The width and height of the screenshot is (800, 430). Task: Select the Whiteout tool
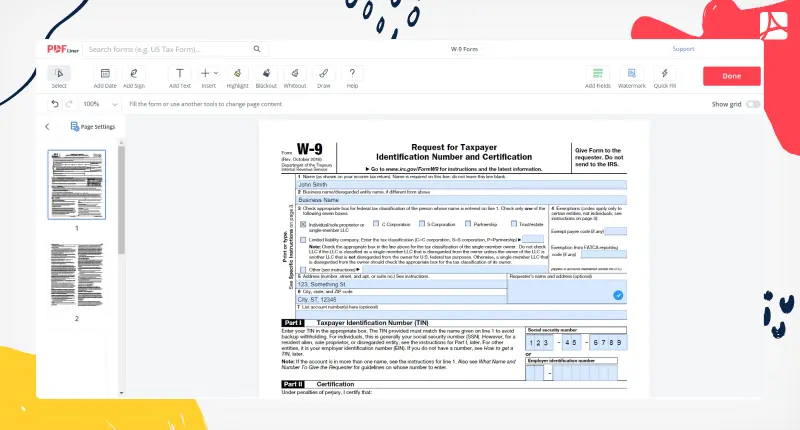tap(295, 77)
